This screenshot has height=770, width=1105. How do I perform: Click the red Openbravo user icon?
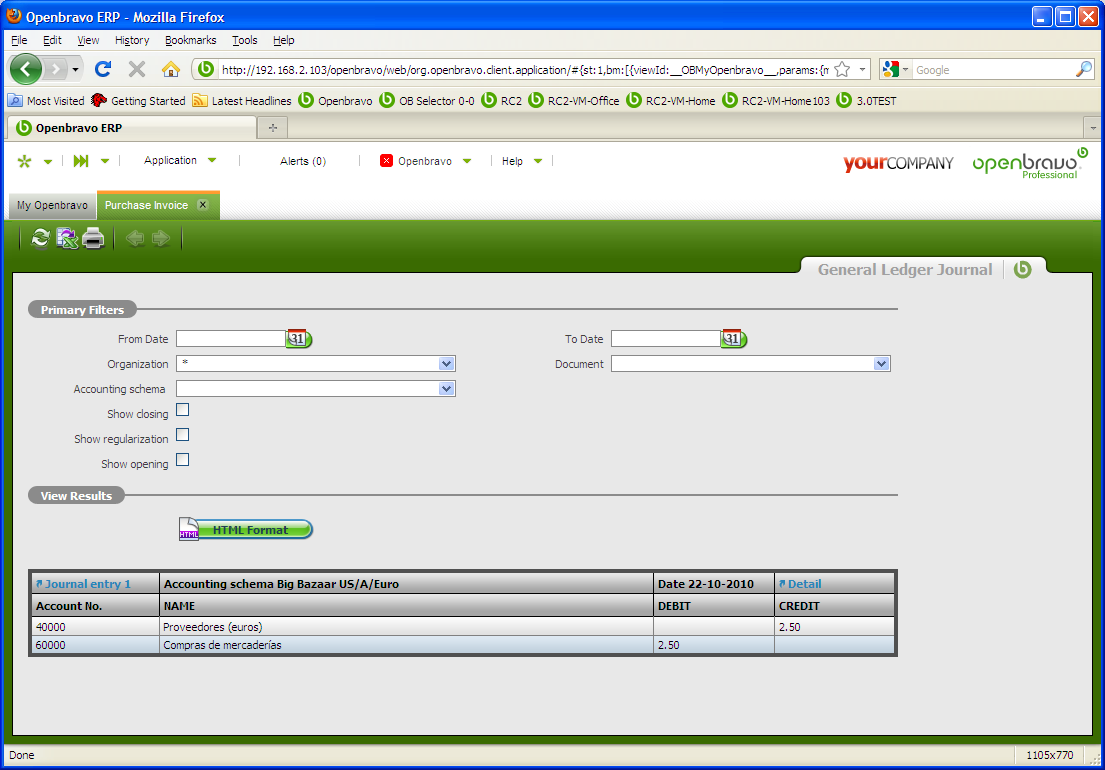point(386,161)
